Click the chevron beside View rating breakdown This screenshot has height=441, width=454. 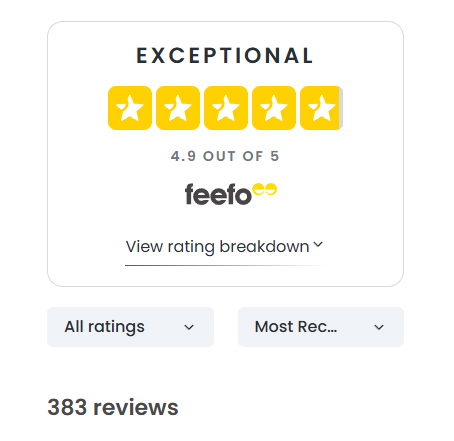(318, 245)
